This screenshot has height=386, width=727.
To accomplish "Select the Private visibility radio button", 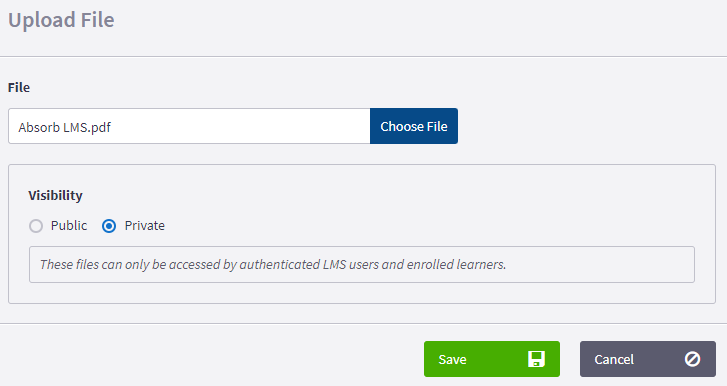I will coord(109,226).
